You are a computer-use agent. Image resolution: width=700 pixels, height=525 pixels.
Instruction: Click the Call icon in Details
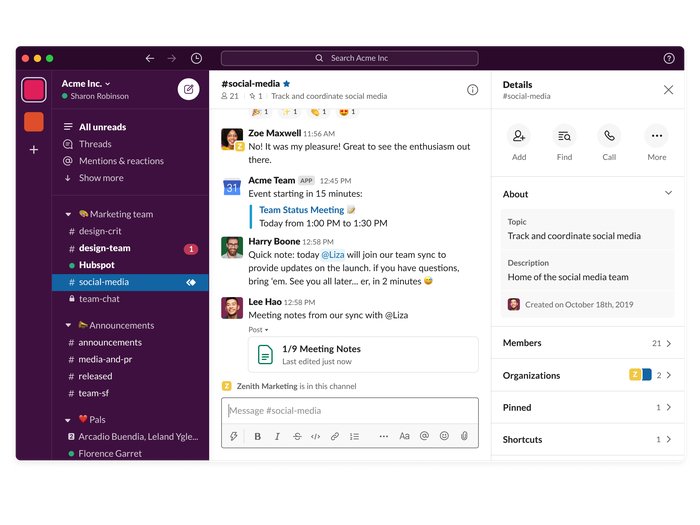click(609, 136)
